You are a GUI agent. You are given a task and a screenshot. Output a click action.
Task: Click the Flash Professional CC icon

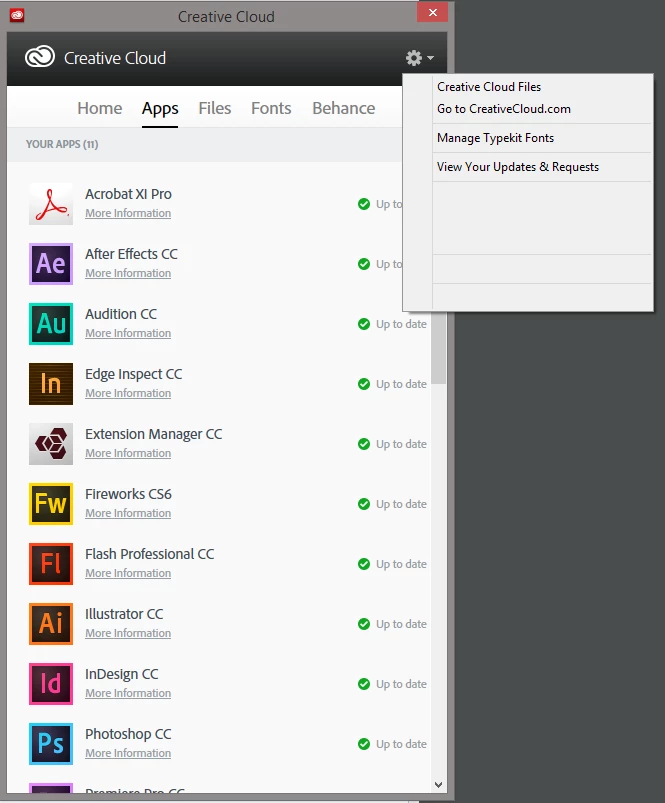(51, 564)
